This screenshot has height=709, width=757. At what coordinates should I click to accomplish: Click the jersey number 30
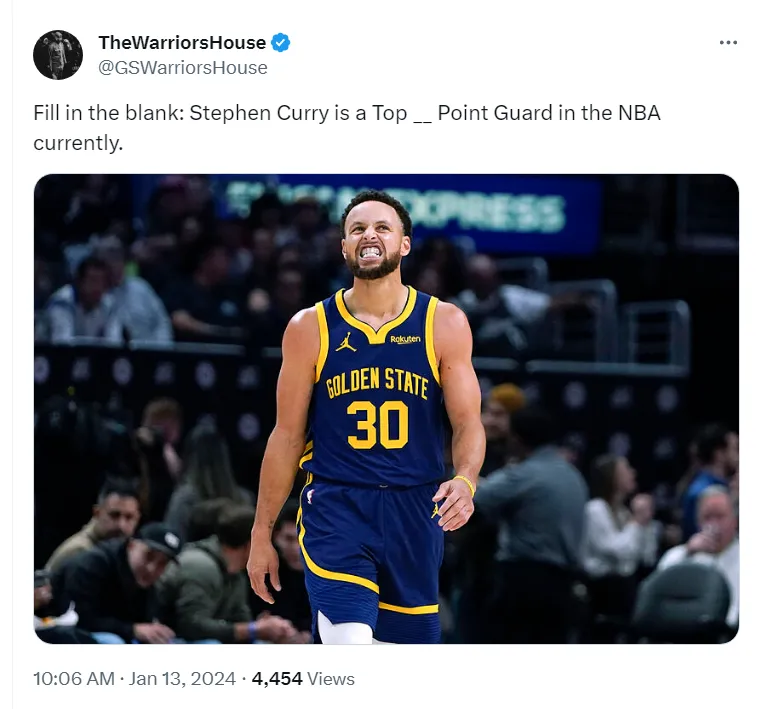pos(378,425)
